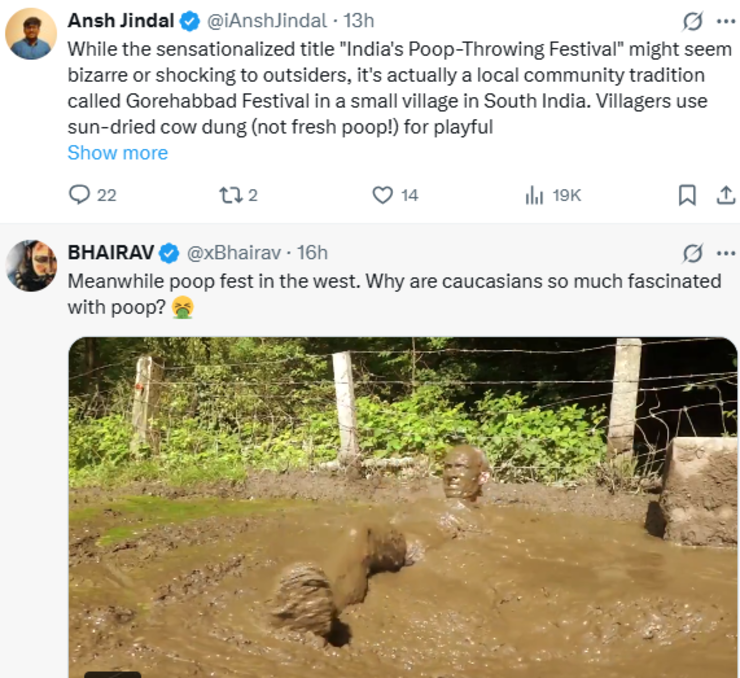Open tweet timestamp 16h

tap(313, 252)
